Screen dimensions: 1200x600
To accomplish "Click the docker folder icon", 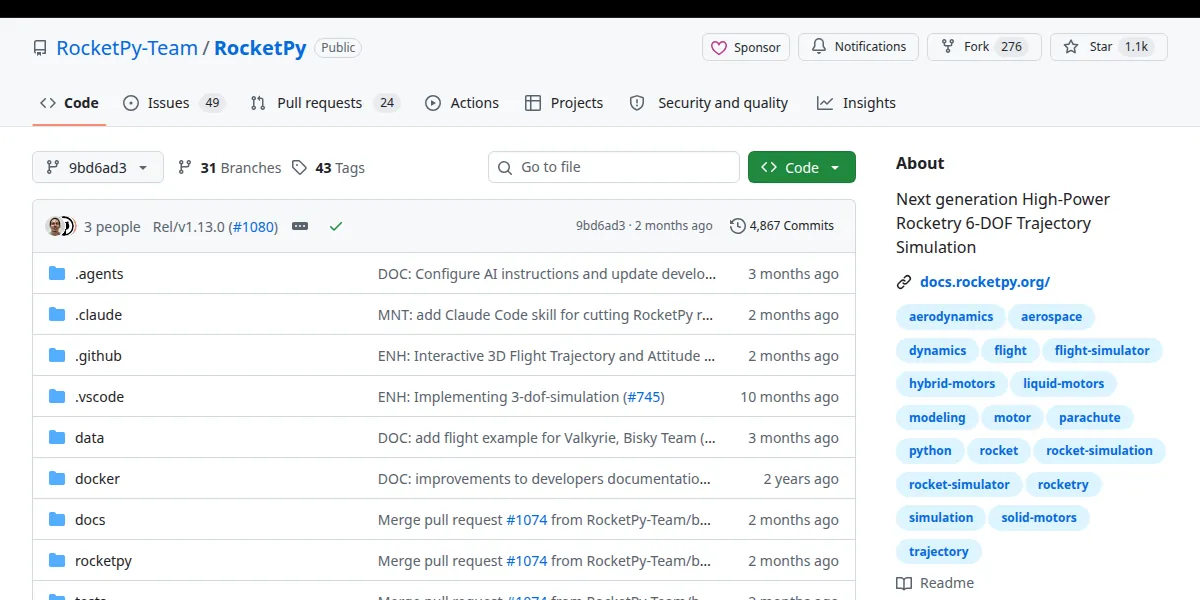I will 57,479.
